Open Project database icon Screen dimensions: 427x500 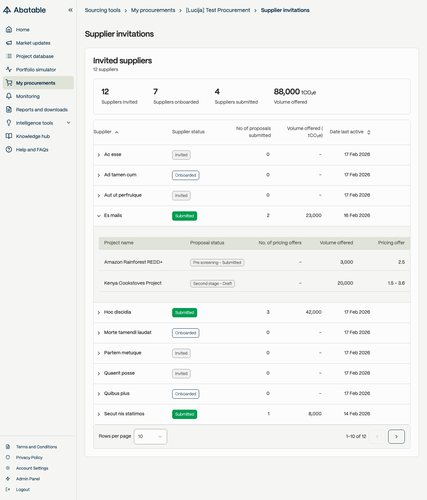9,56
